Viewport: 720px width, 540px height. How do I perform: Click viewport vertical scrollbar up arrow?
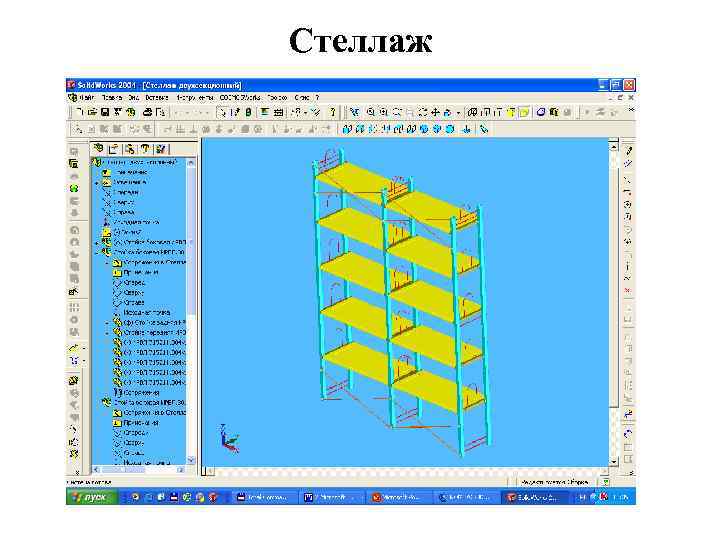614,146
